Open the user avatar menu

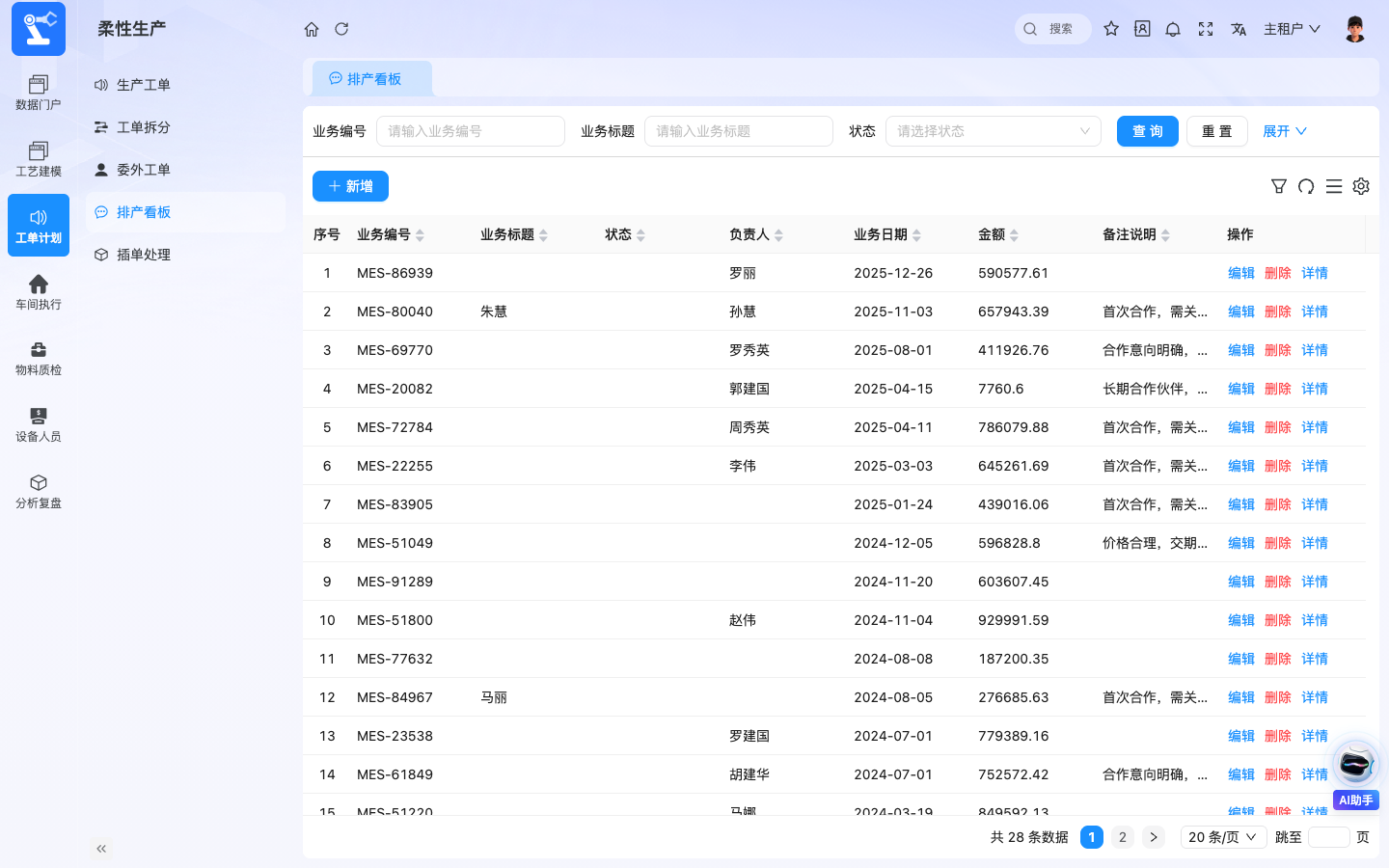(1355, 29)
